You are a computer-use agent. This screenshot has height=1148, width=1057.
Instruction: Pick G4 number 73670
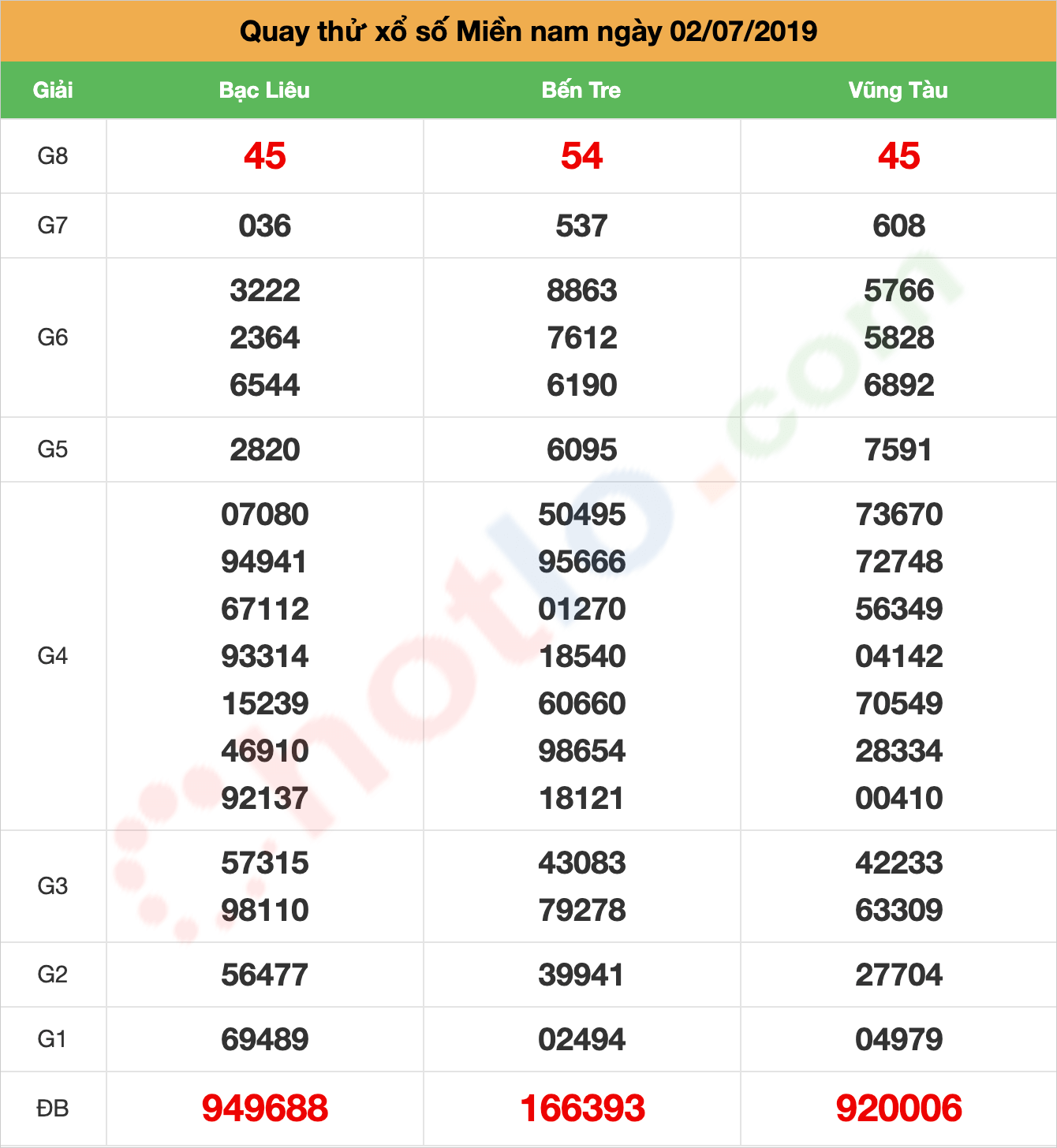coord(899,515)
